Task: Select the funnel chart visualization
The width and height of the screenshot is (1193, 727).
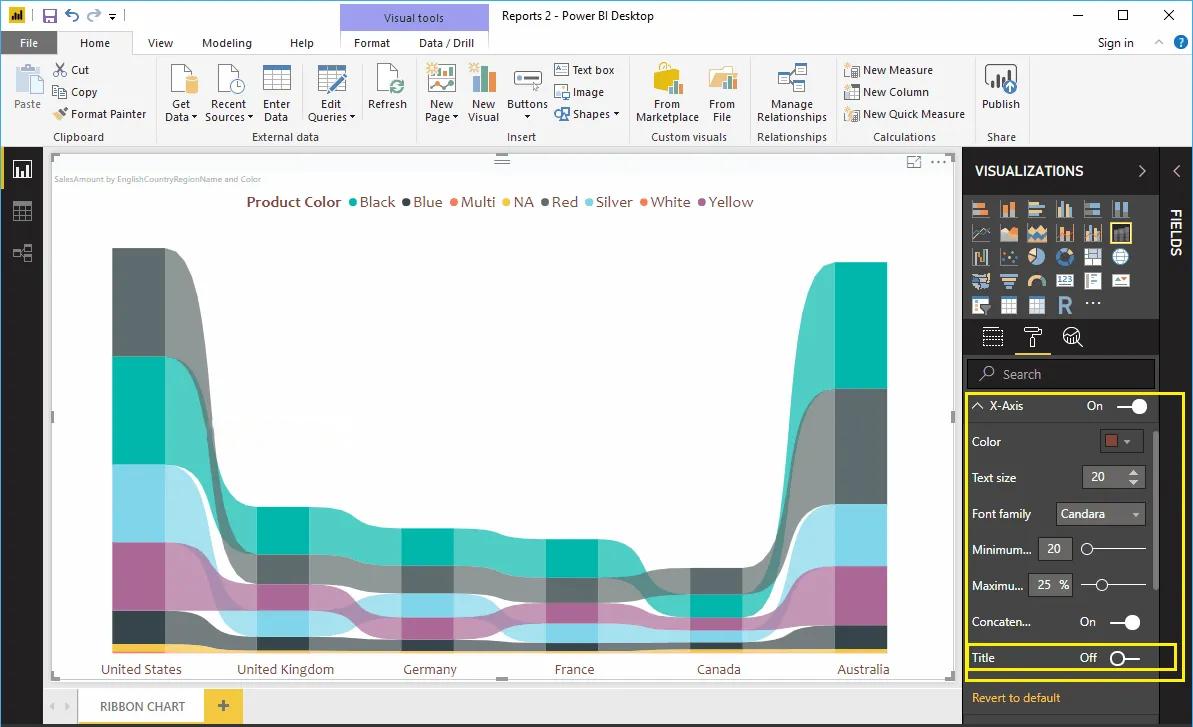Action: coord(1008,281)
